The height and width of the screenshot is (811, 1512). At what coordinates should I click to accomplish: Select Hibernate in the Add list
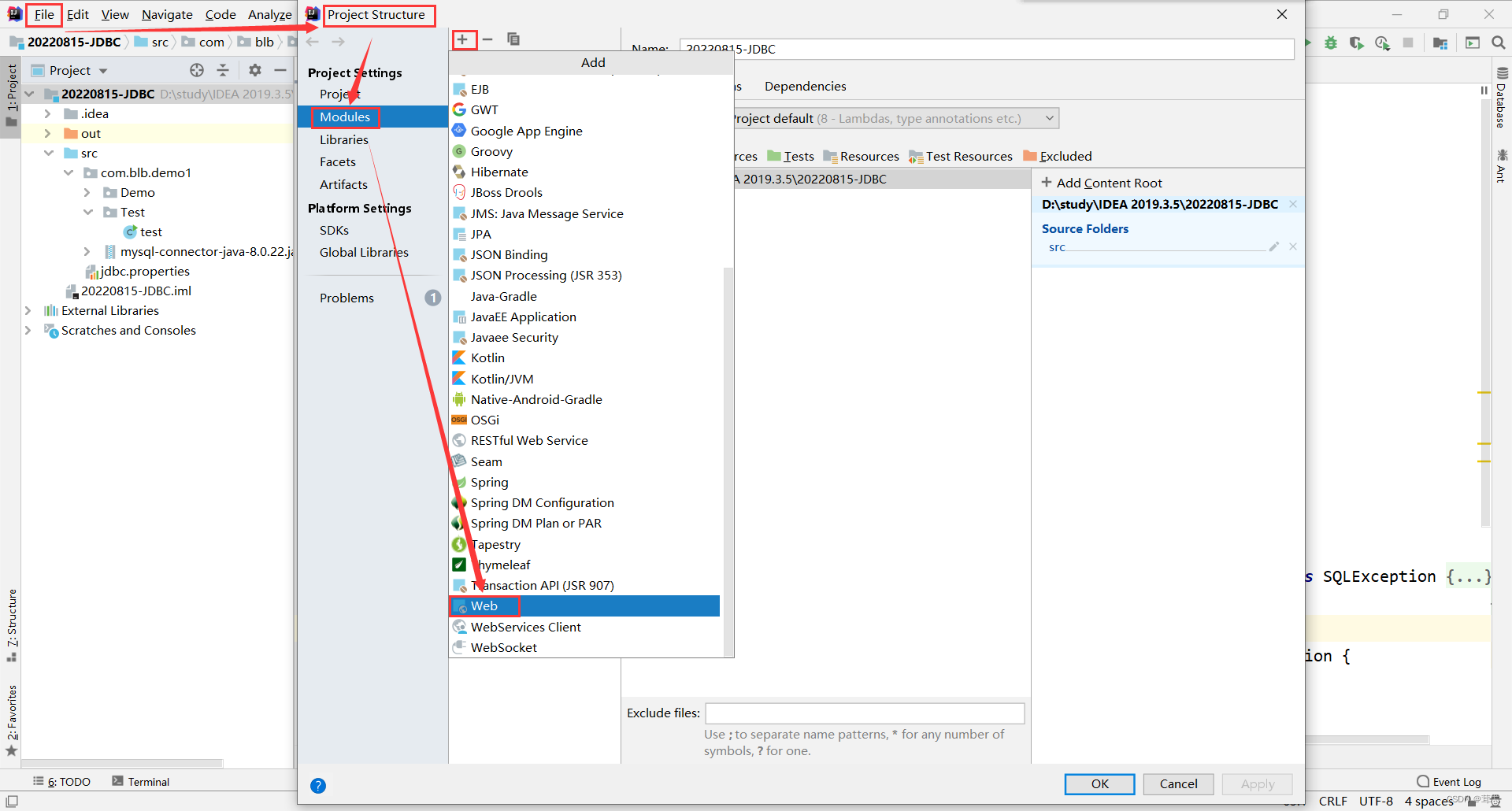pyautogui.click(x=584, y=172)
